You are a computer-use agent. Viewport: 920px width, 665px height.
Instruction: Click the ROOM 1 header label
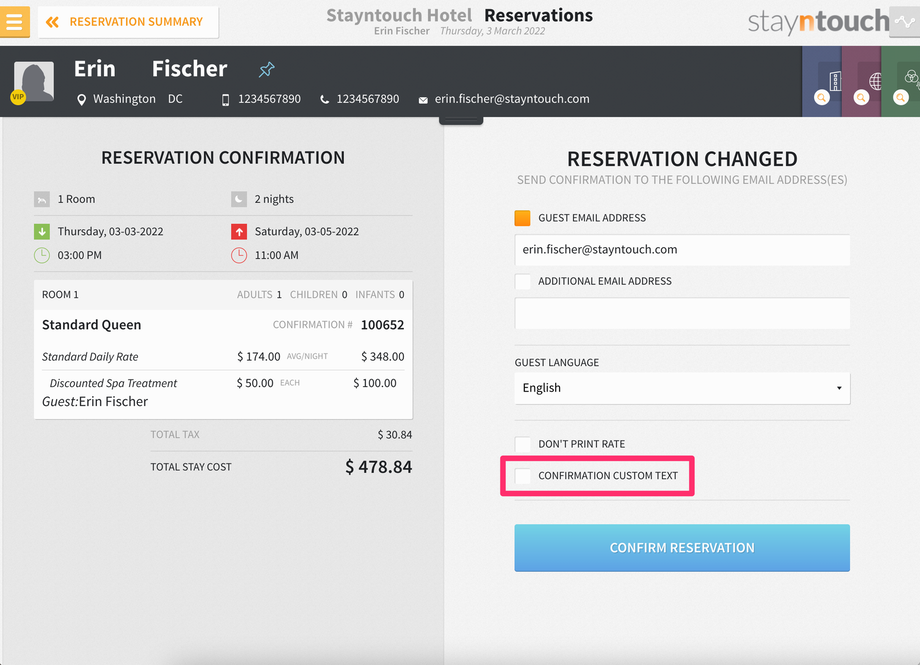60,295
